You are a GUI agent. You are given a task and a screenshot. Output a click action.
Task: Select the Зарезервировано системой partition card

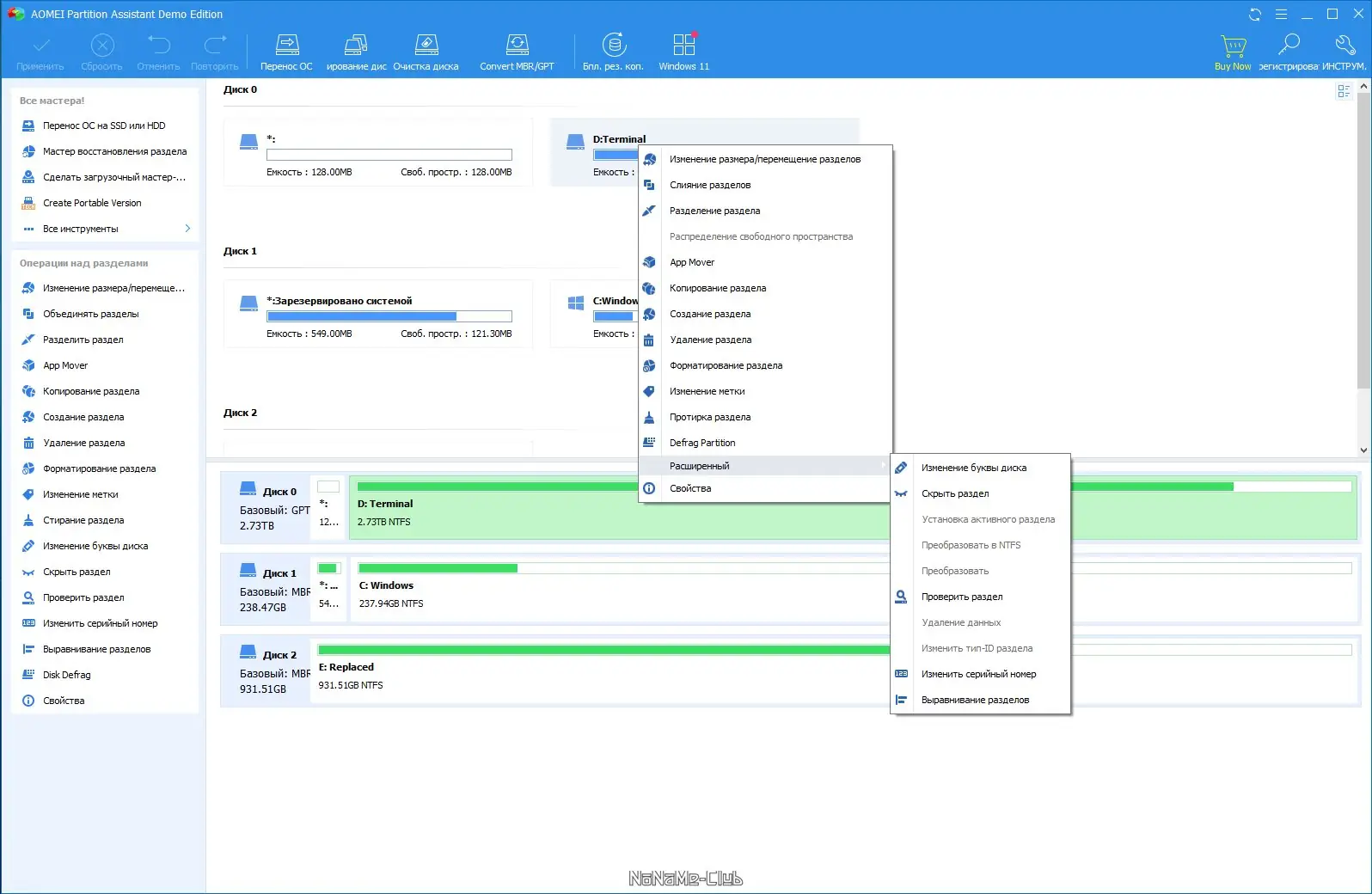point(378,314)
